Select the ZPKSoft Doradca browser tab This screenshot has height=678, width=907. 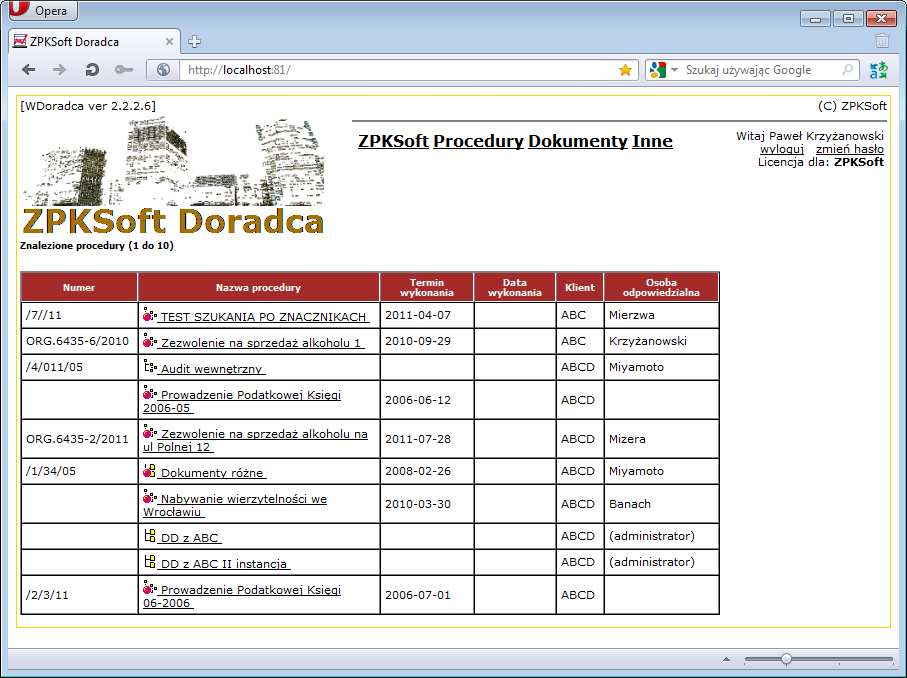[x=94, y=42]
